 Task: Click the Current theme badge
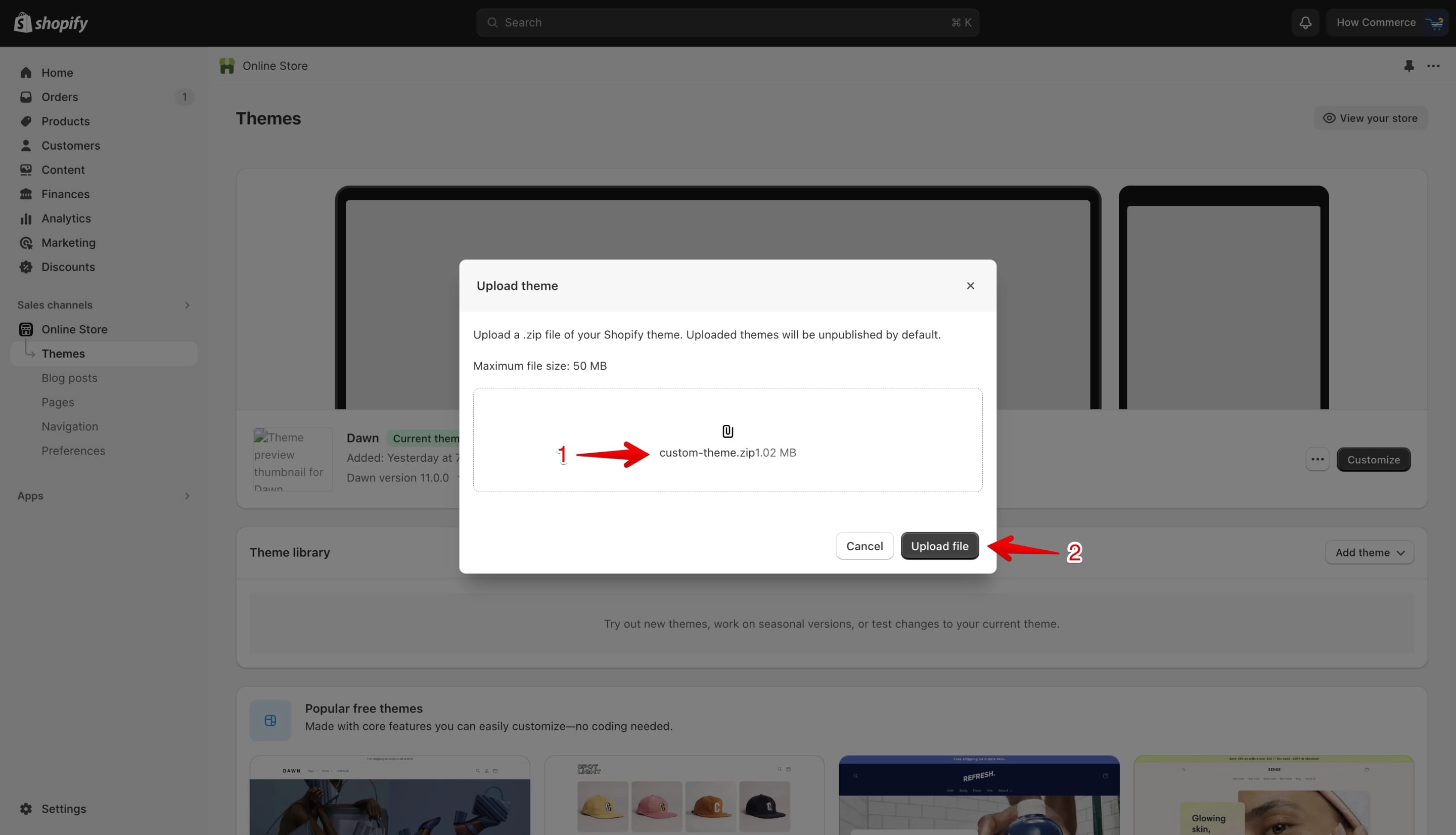coord(424,438)
